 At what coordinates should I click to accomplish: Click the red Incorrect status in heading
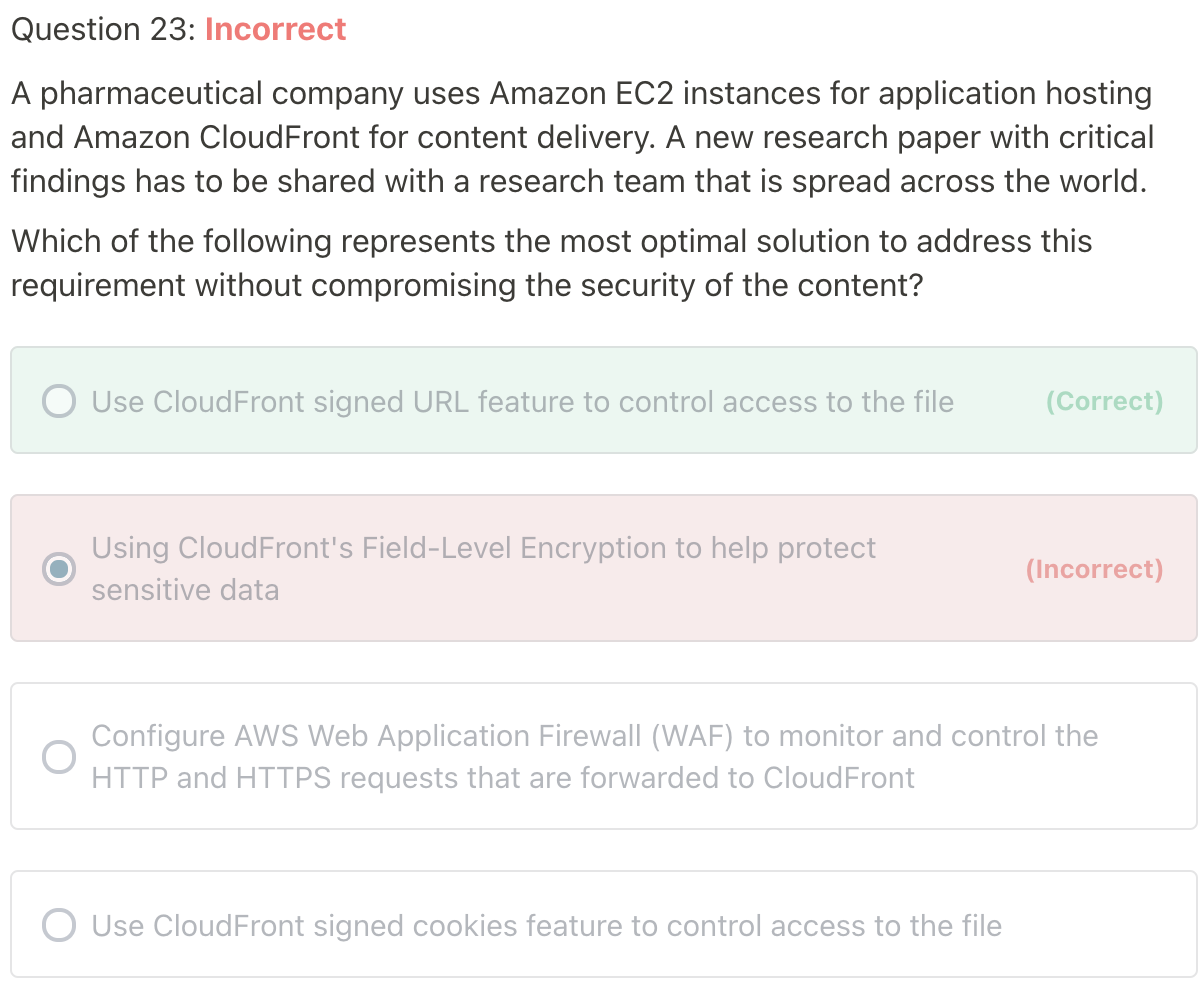pyautogui.click(x=276, y=30)
